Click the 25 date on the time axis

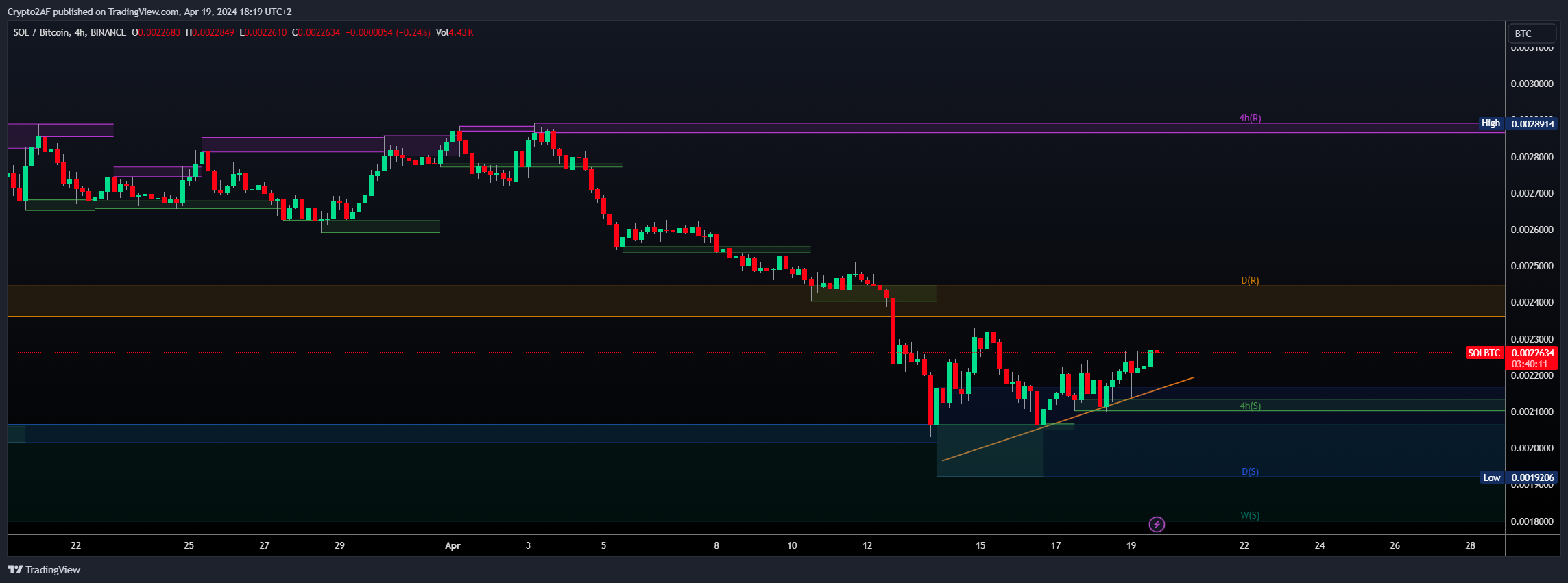(189, 545)
